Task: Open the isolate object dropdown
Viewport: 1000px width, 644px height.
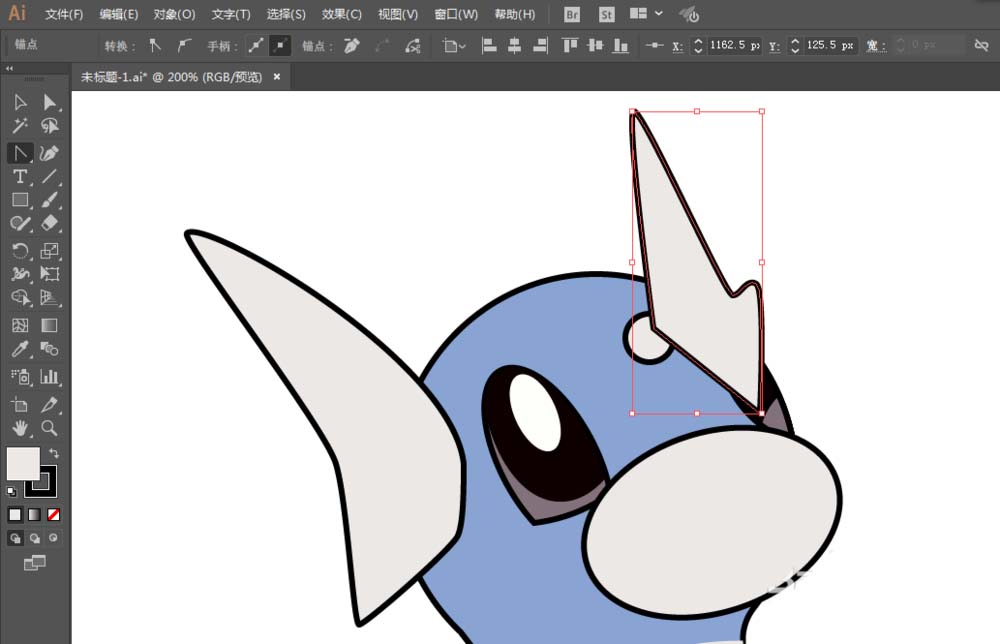Action: pos(453,45)
